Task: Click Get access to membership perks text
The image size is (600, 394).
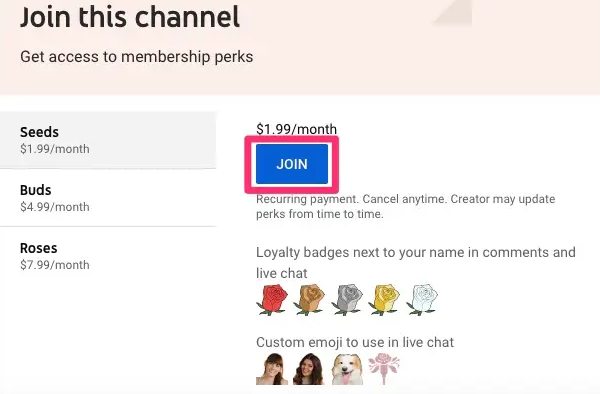Action: [x=137, y=57]
